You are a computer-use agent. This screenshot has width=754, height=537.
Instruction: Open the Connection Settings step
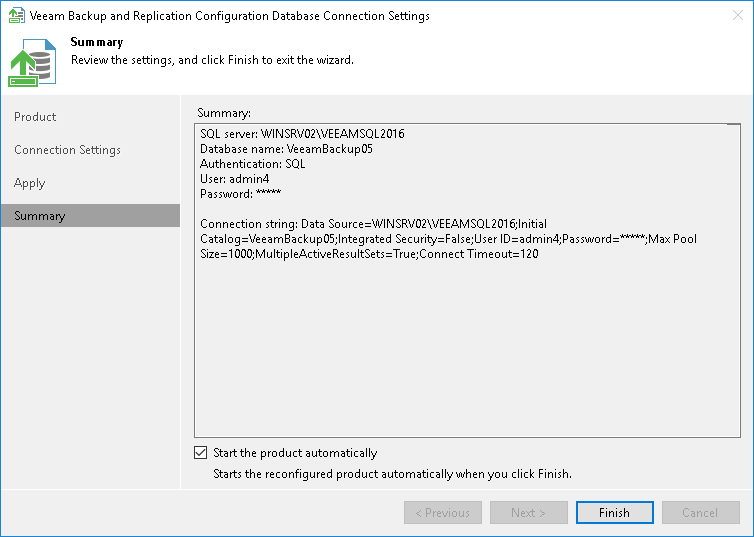(67, 150)
